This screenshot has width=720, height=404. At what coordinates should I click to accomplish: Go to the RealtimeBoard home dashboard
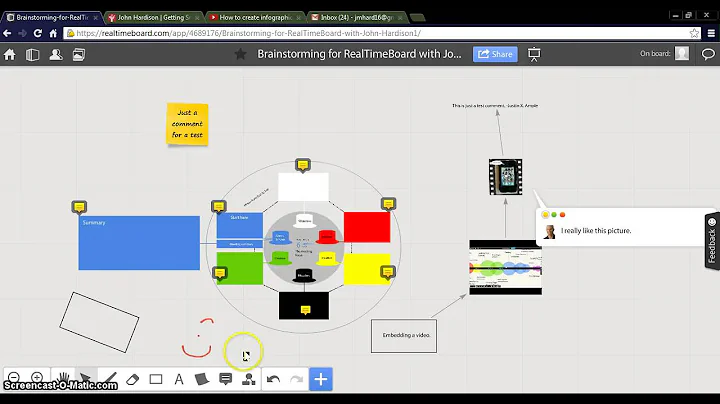[10, 55]
